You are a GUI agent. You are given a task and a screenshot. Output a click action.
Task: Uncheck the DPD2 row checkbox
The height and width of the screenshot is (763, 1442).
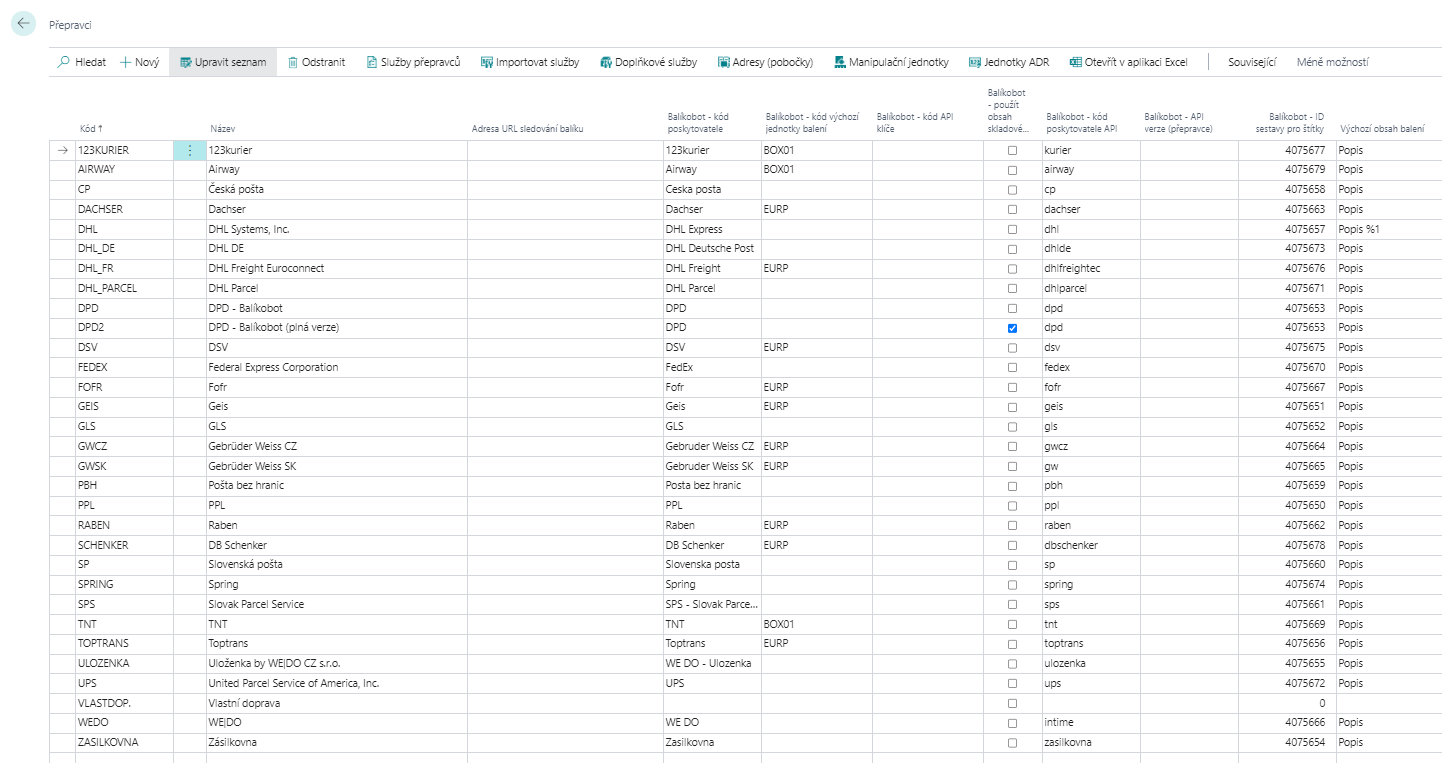point(1012,328)
